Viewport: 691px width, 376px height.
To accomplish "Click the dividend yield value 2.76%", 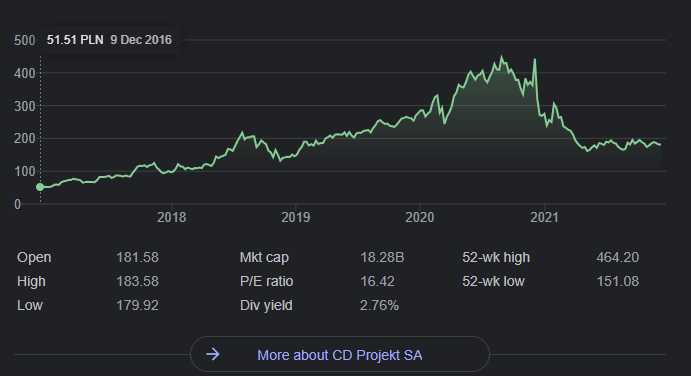I will point(379,305).
